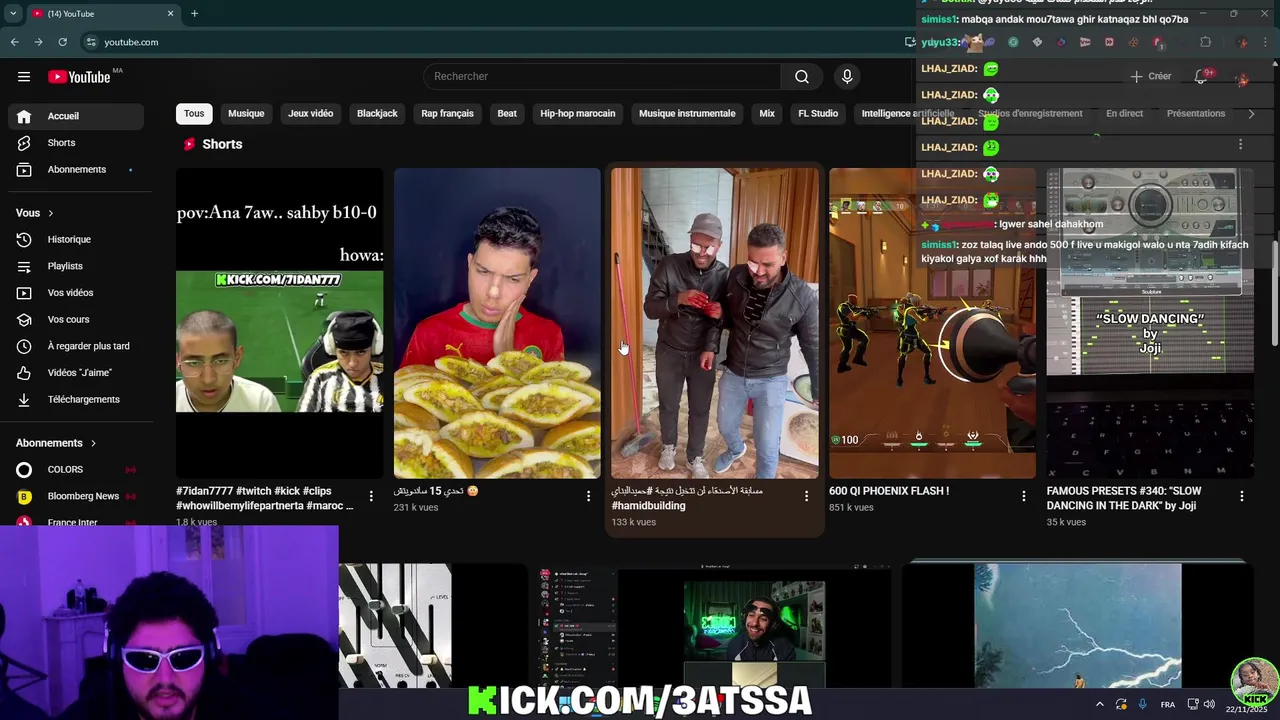Click the browser back arrow
The width and height of the screenshot is (1280, 720).
14,42
